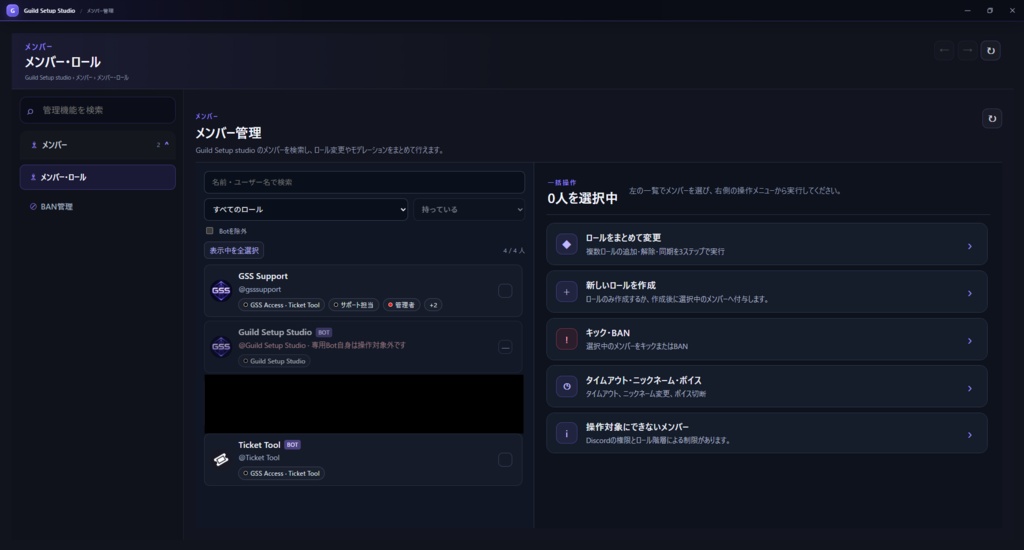This screenshot has height=550, width=1024.
Task: Open 新しいロールを作成 via its chevron
Action: 970,293
